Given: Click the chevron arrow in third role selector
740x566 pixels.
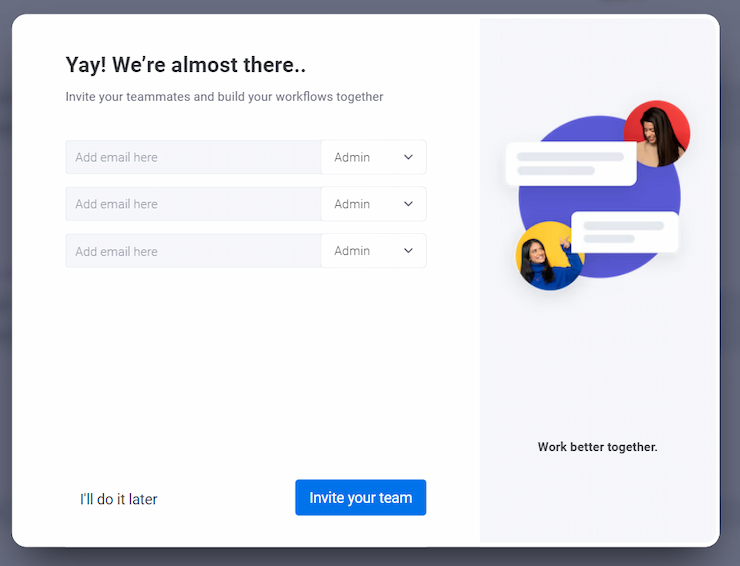Looking at the screenshot, I should [x=408, y=251].
